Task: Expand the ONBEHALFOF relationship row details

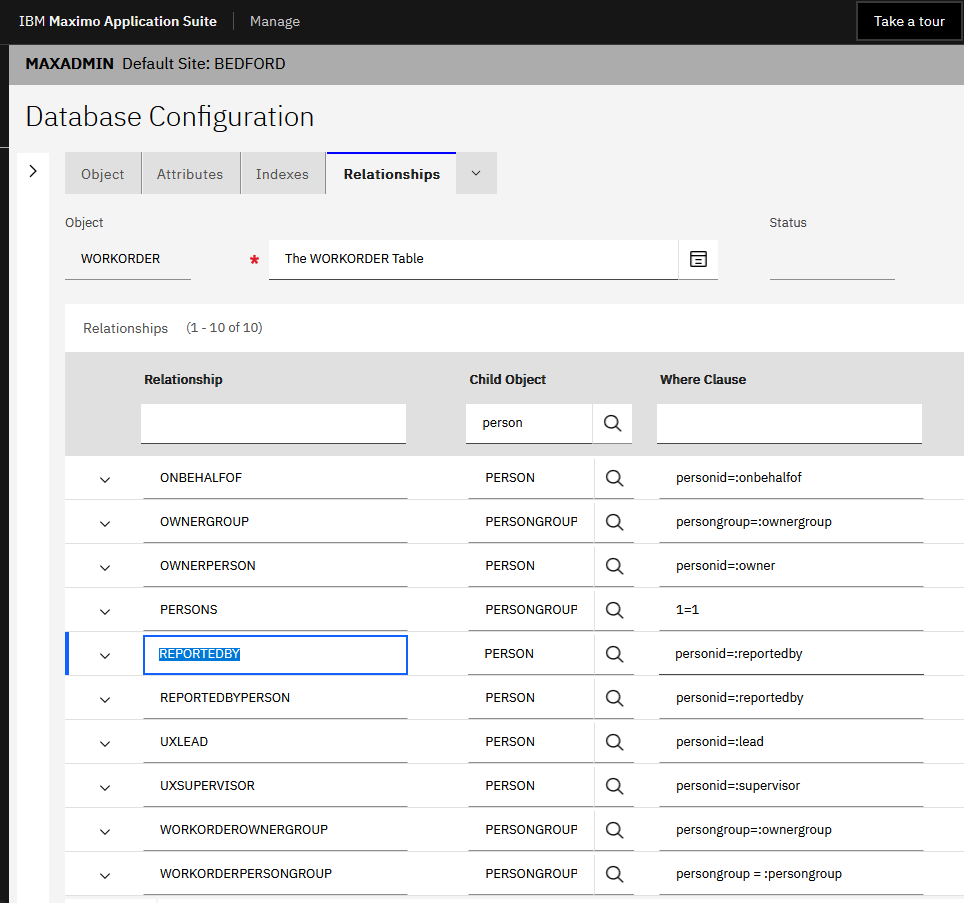Action: click(105, 479)
